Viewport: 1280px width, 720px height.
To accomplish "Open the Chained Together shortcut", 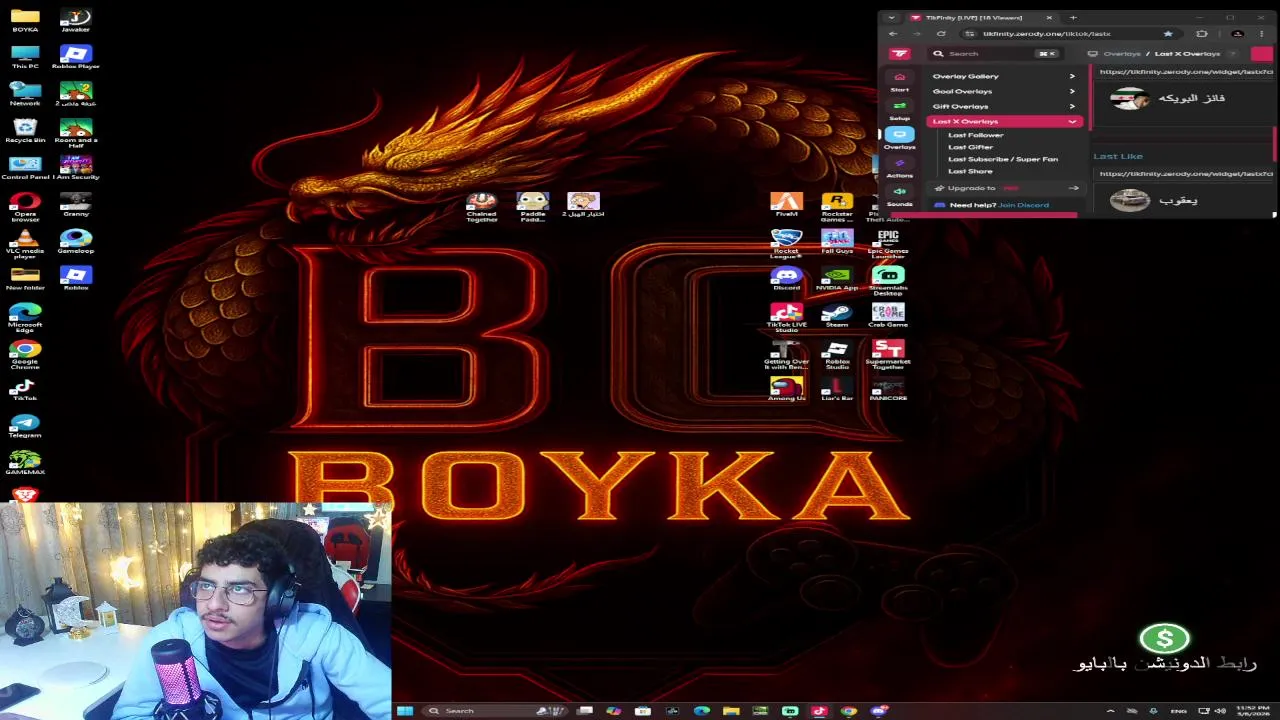I will click(x=481, y=208).
